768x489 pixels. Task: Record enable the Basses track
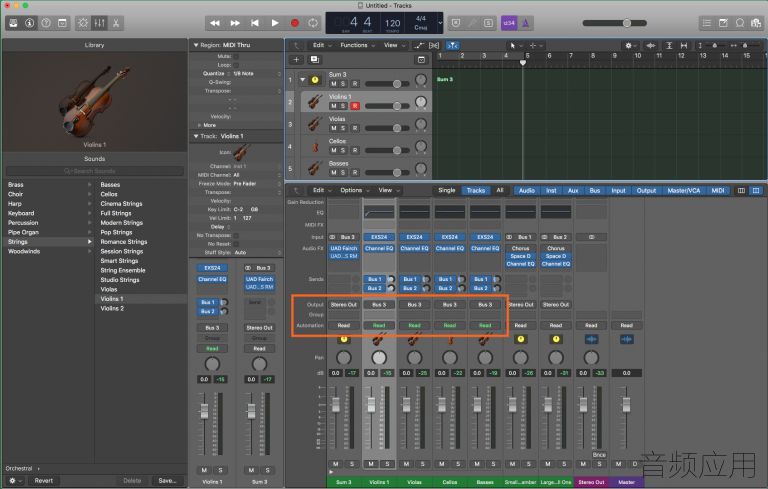(x=355, y=172)
